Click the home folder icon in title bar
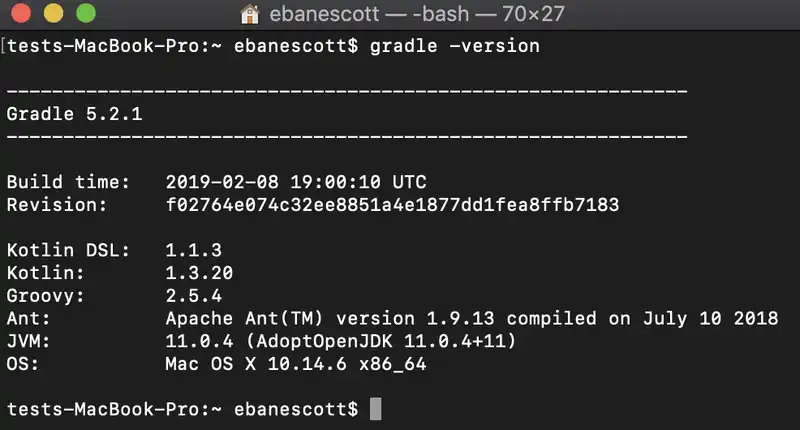Image resolution: width=800 pixels, height=430 pixels. click(250, 15)
